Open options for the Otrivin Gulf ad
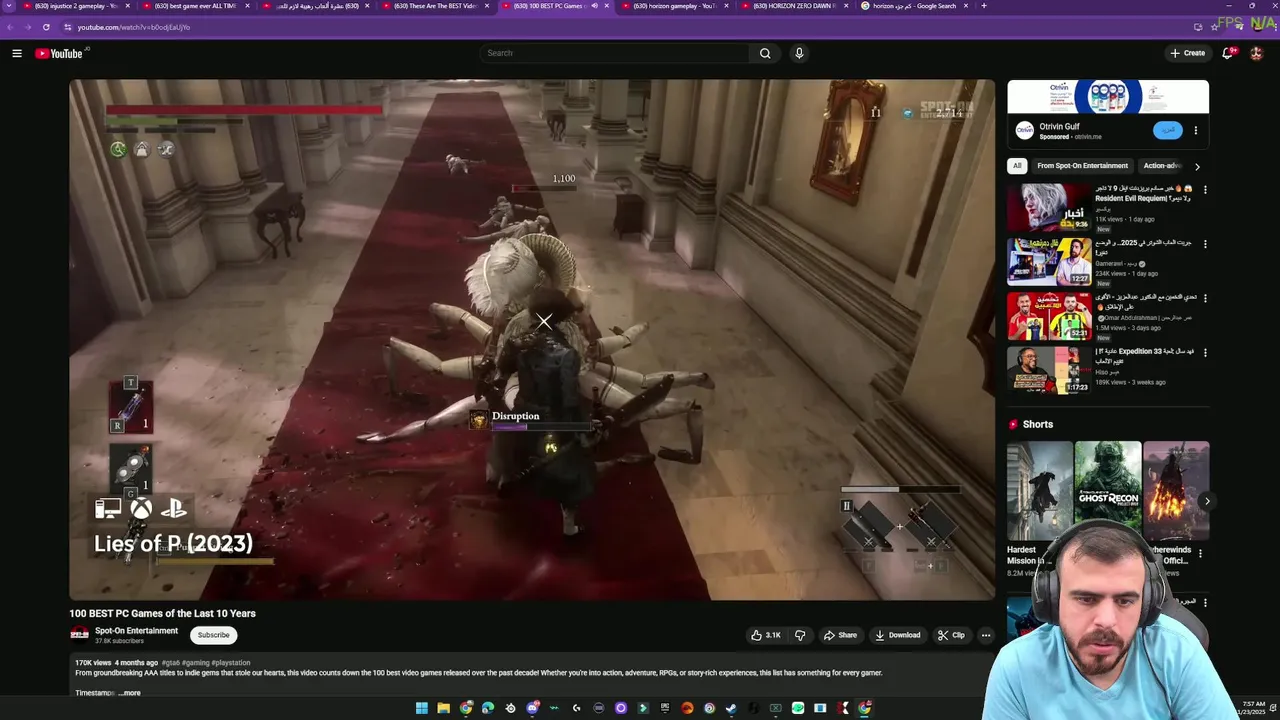 [x=1196, y=130]
